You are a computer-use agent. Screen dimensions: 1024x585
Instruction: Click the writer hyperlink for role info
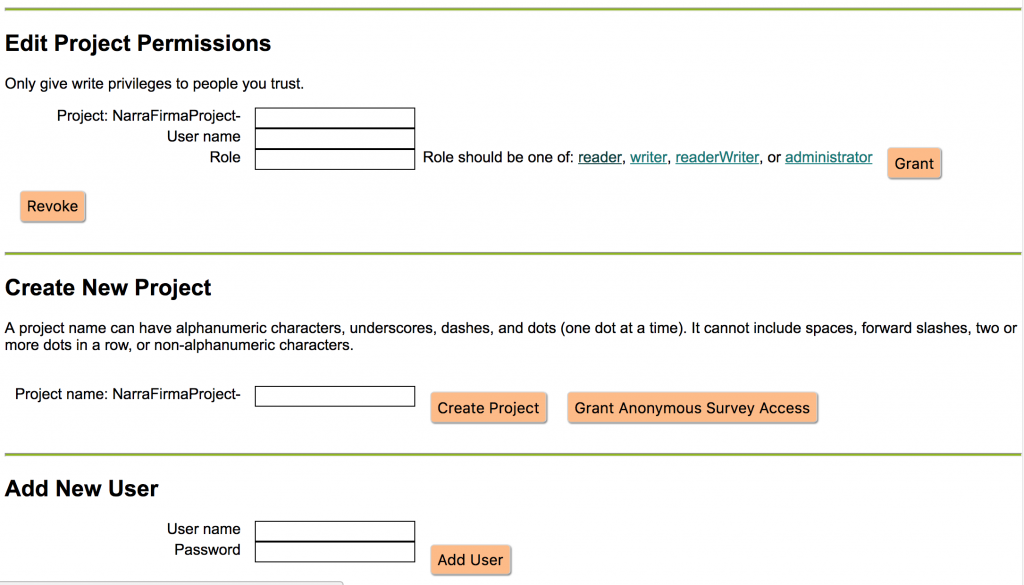[648, 157]
